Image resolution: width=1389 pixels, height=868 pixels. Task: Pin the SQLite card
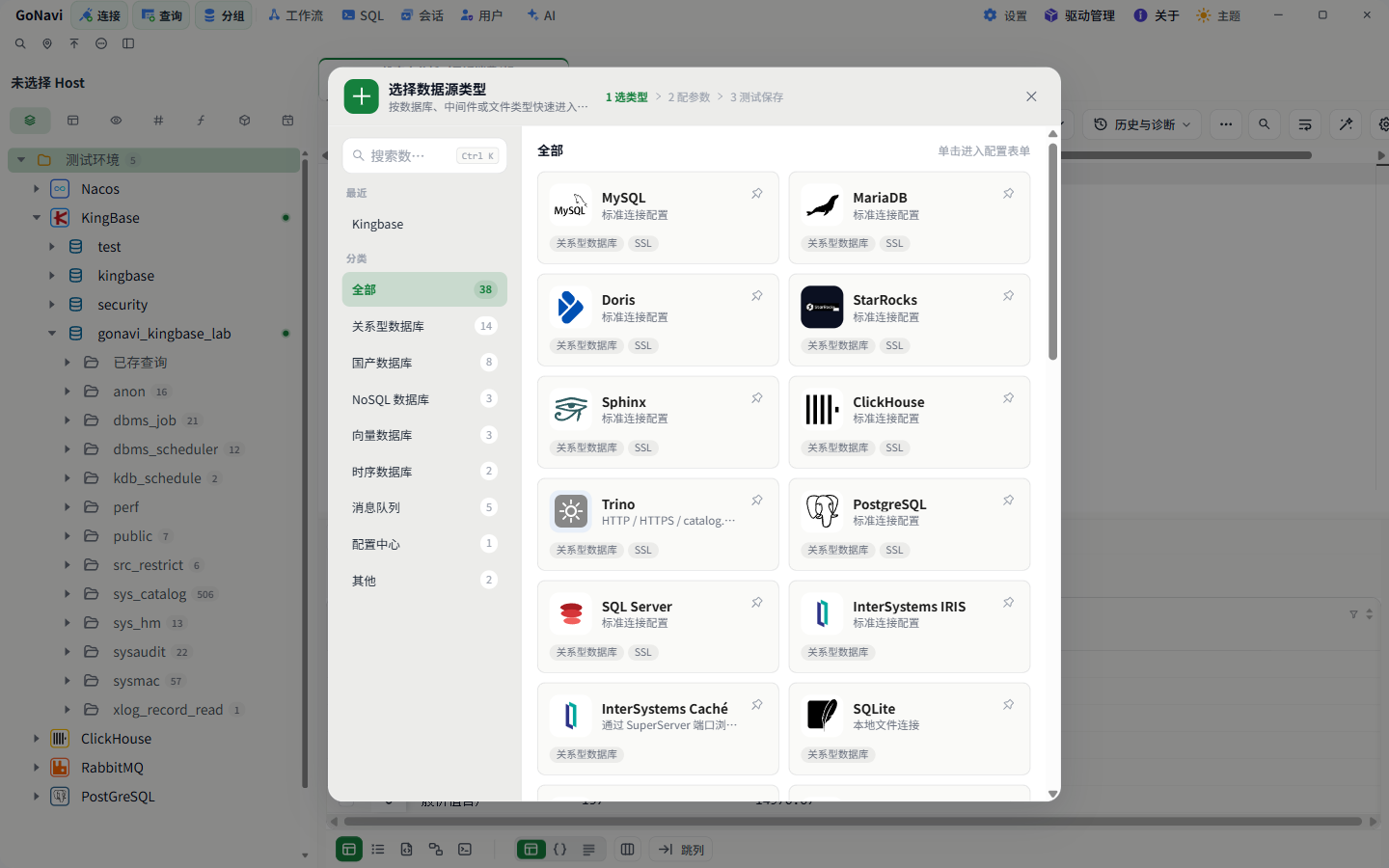point(1008,705)
